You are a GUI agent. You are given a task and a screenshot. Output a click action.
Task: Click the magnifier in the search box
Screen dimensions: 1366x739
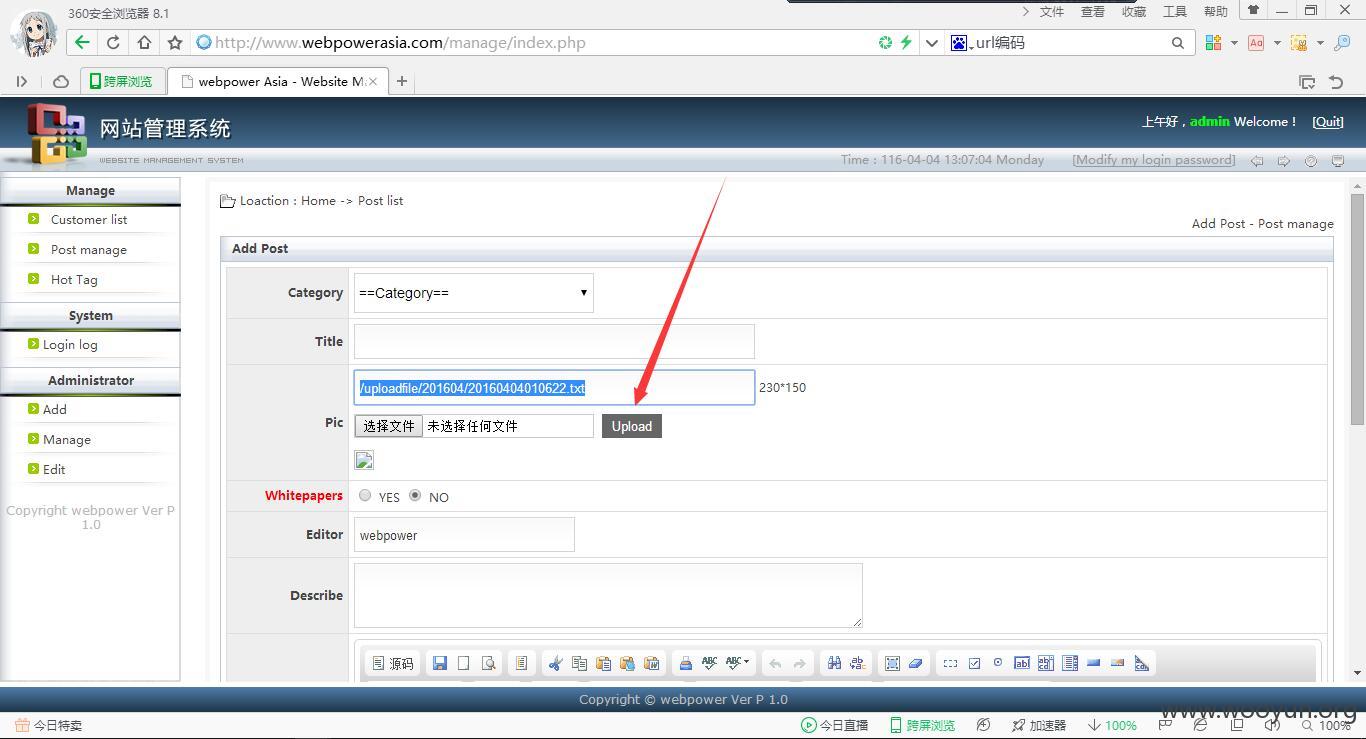coord(1178,42)
